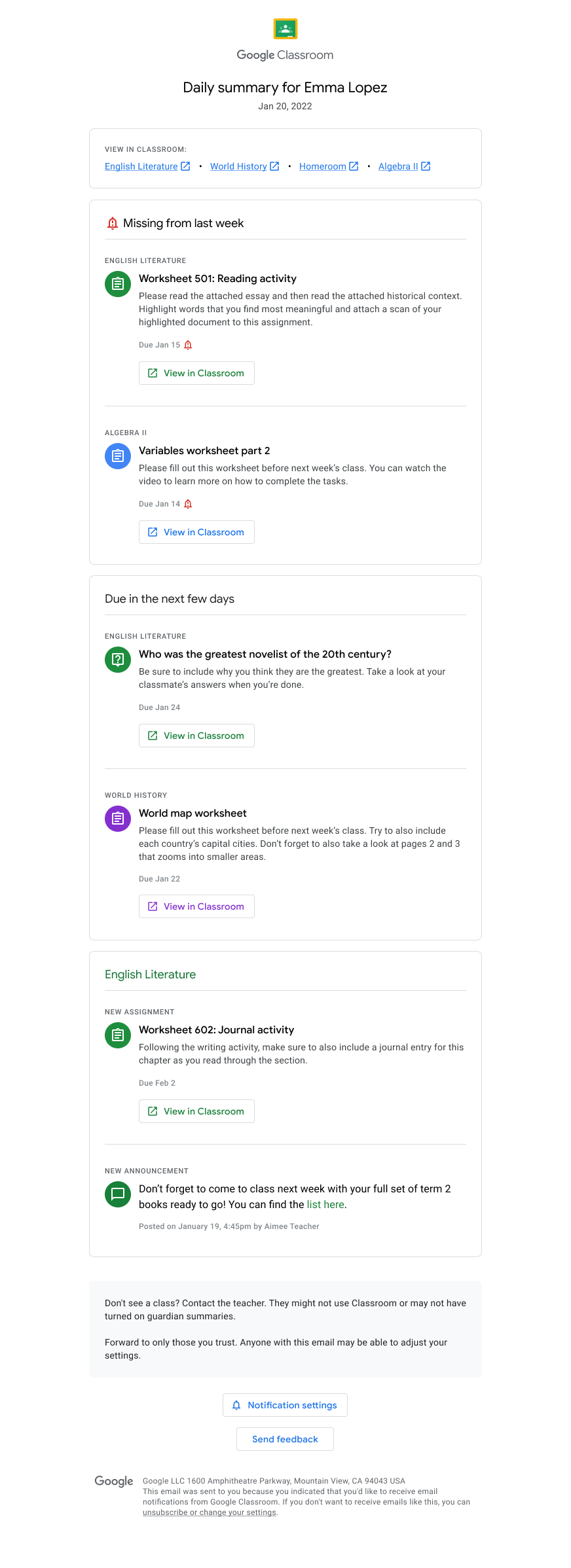Click the Google Classroom logo icon
The height and width of the screenshot is (1568, 571).
click(x=285, y=29)
